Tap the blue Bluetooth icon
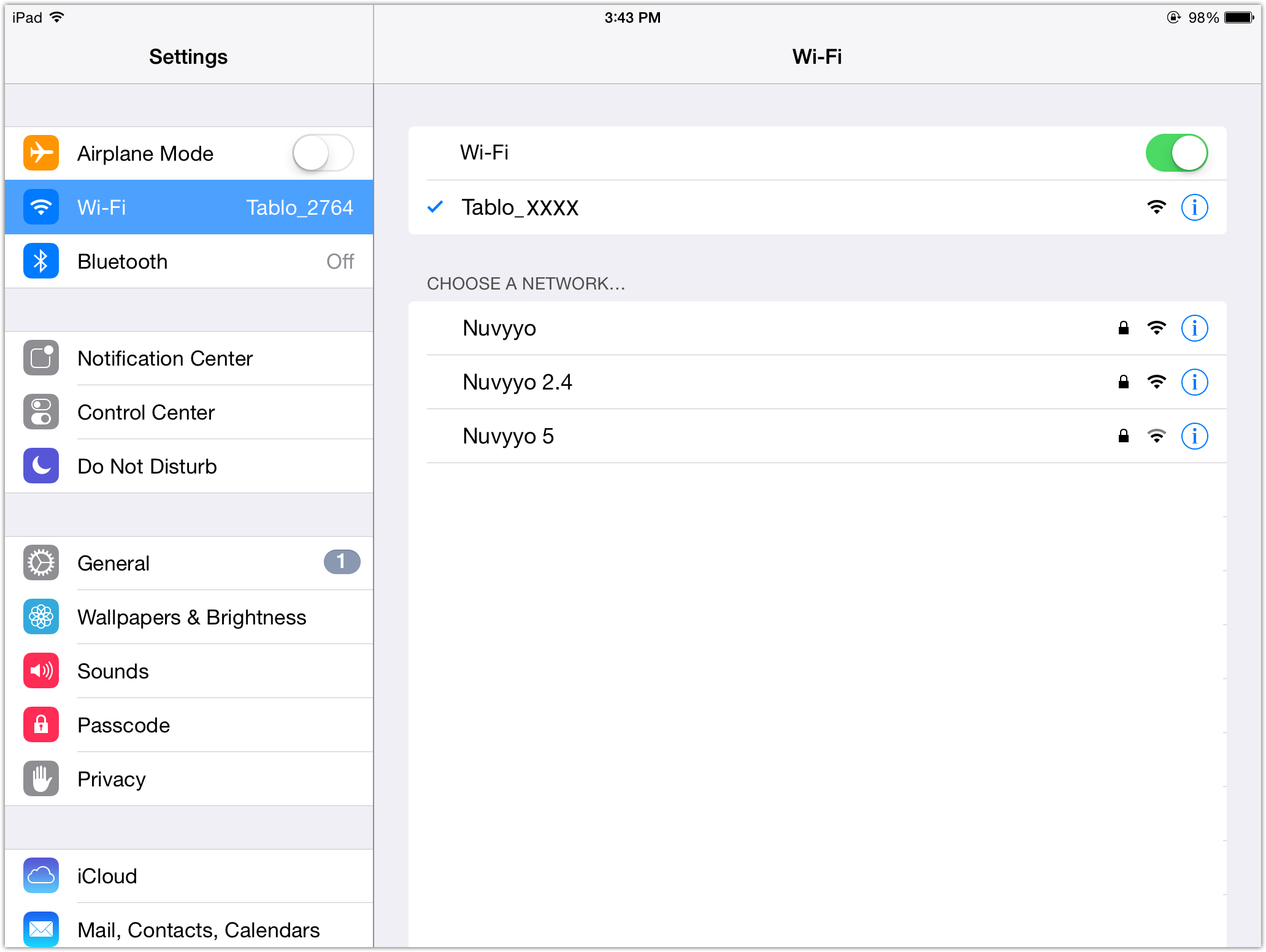The width and height of the screenshot is (1266, 952). [x=41, y=261]
